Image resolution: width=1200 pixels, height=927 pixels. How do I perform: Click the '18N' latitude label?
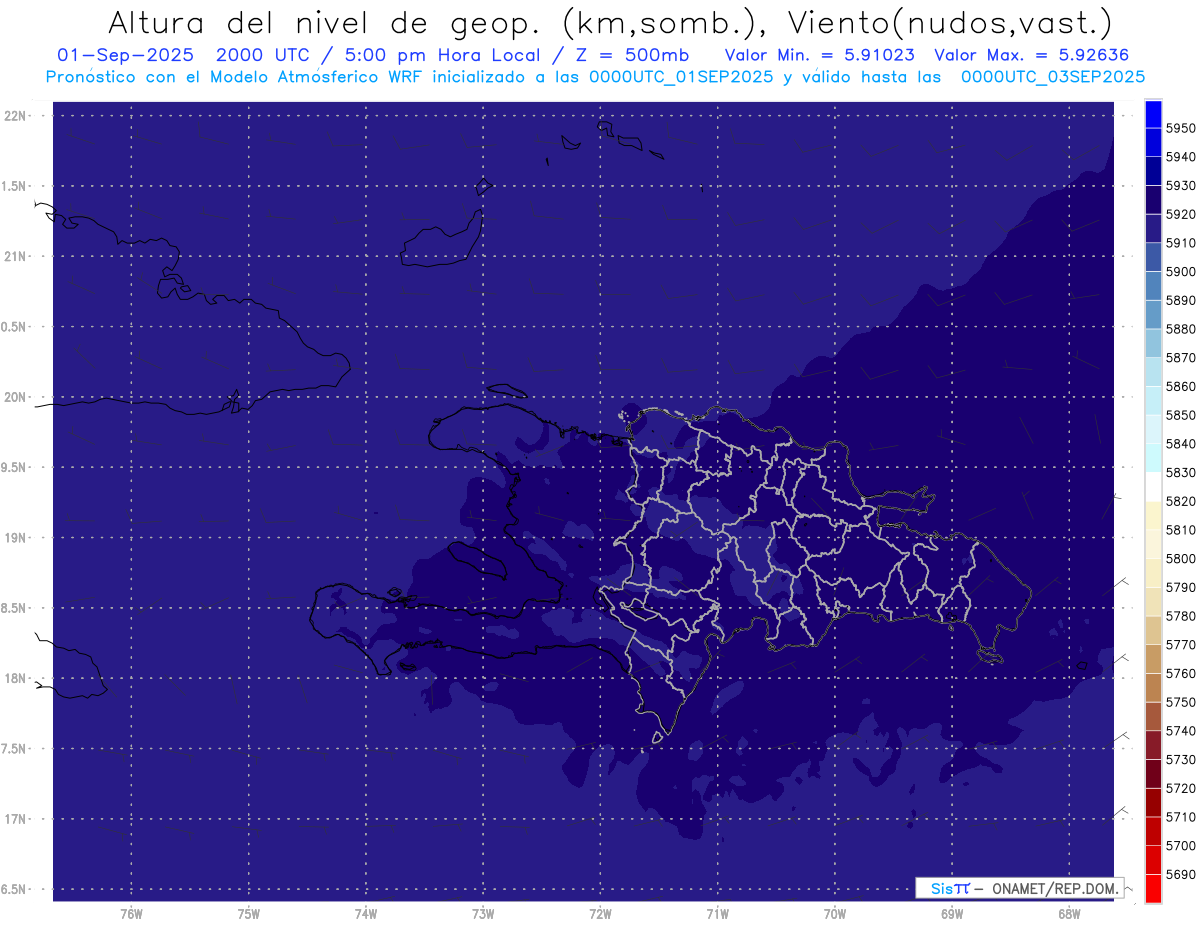(x=17, y=678)
